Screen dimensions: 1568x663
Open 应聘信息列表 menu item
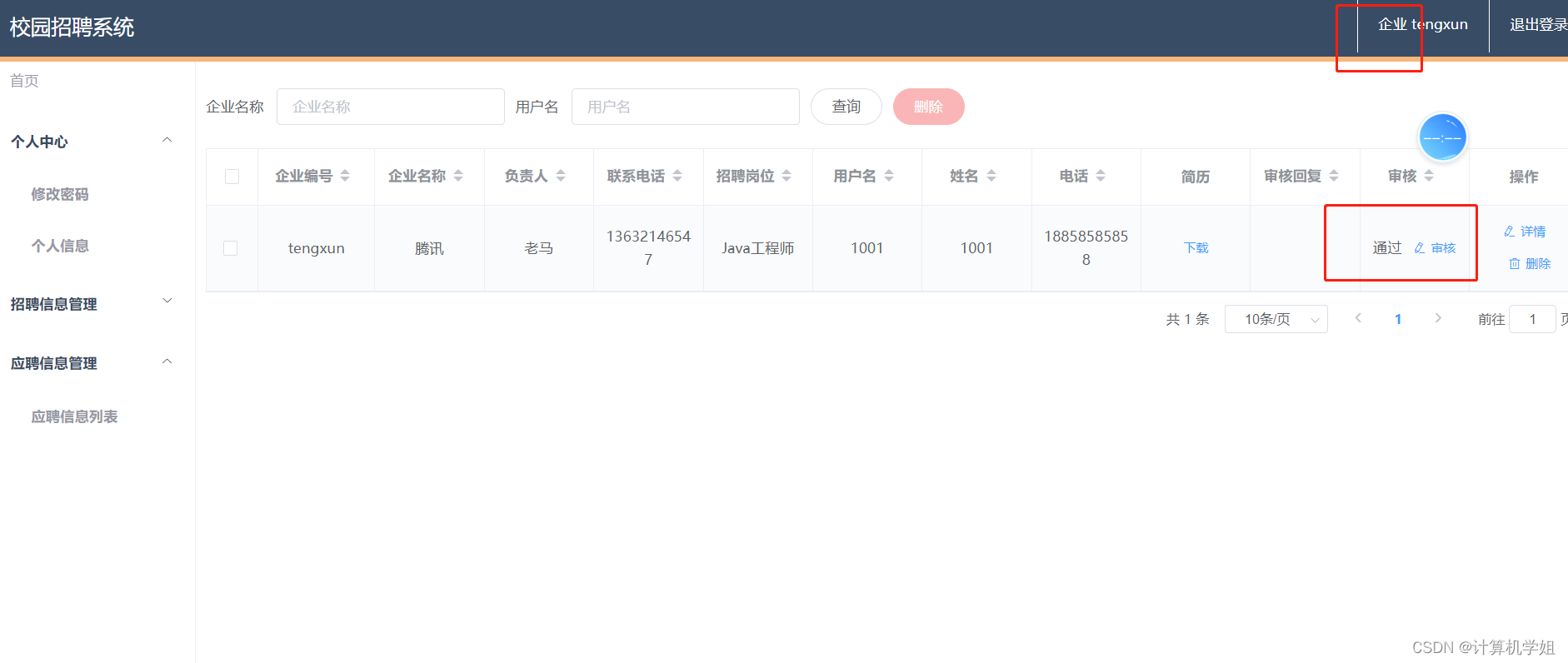74,416
